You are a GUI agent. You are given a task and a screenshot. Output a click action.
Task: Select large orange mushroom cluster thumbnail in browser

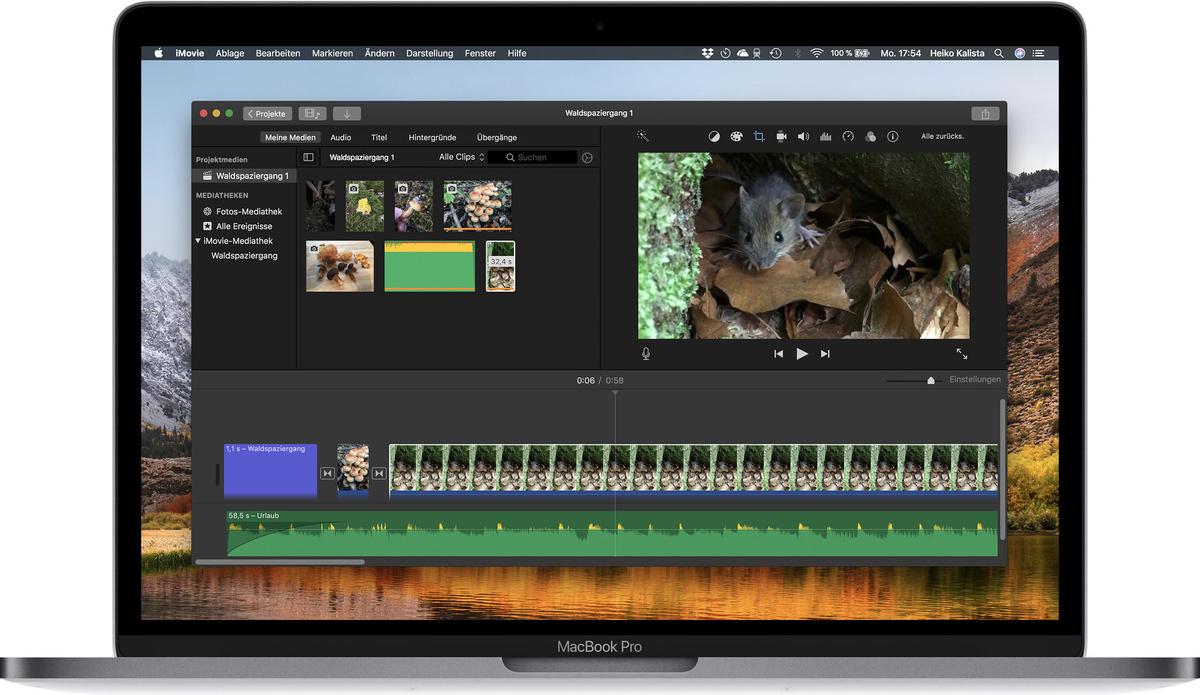[x=478, y=205]
